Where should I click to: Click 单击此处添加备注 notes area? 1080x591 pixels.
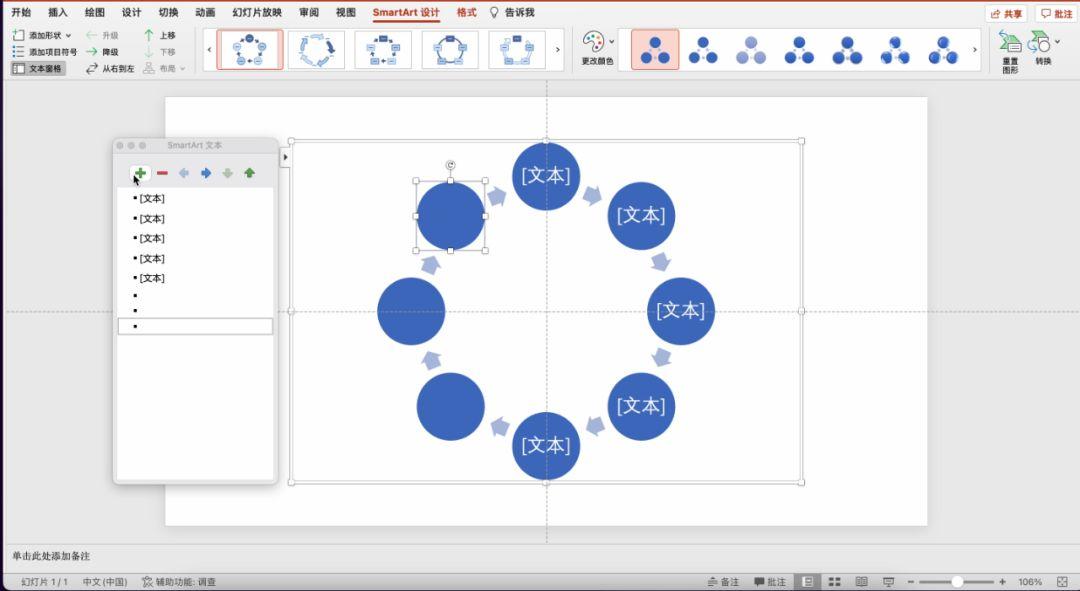51,556
